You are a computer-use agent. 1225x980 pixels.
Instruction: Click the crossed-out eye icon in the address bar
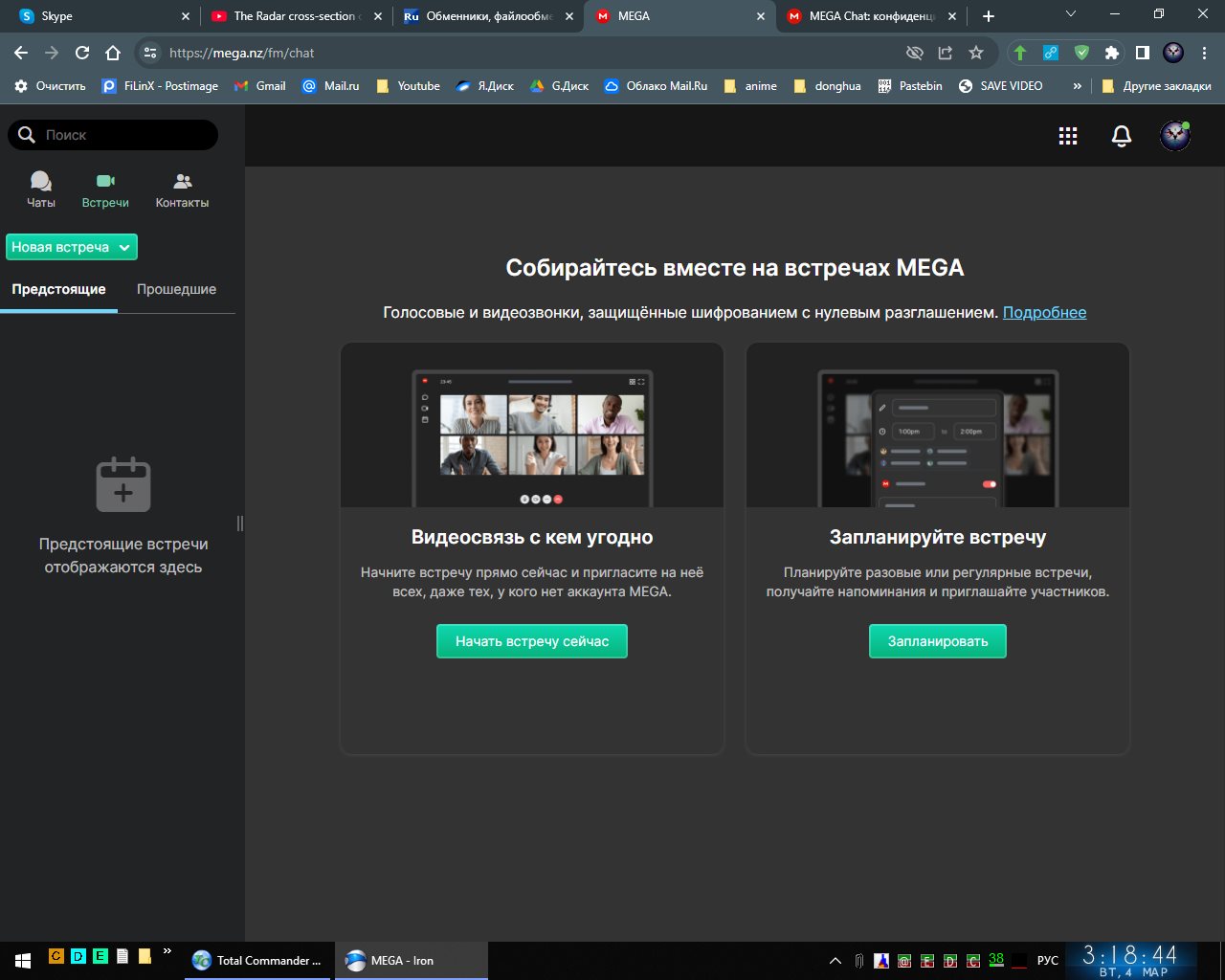coord(915,53)
